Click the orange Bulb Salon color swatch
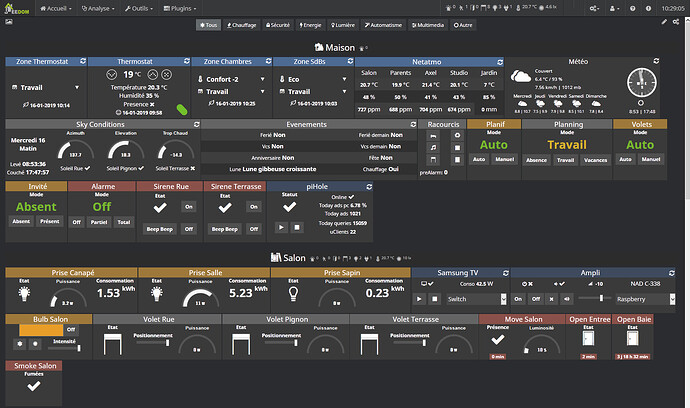Screen dimensions: 690x408 [x=41, y=330]
